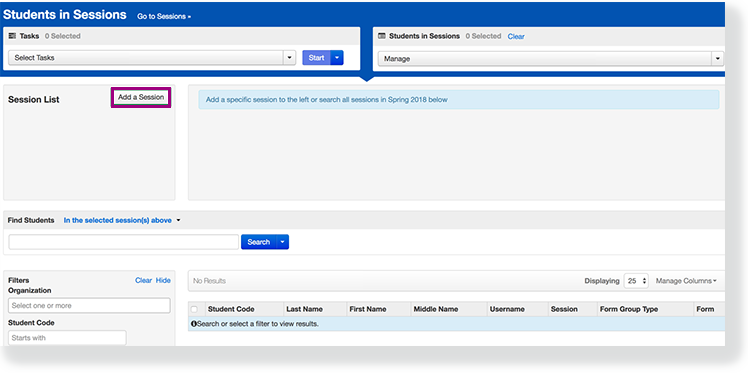748x373 pixels.
Task: Change the Displaying 25 results stepper
Action: tap(636, 281)
